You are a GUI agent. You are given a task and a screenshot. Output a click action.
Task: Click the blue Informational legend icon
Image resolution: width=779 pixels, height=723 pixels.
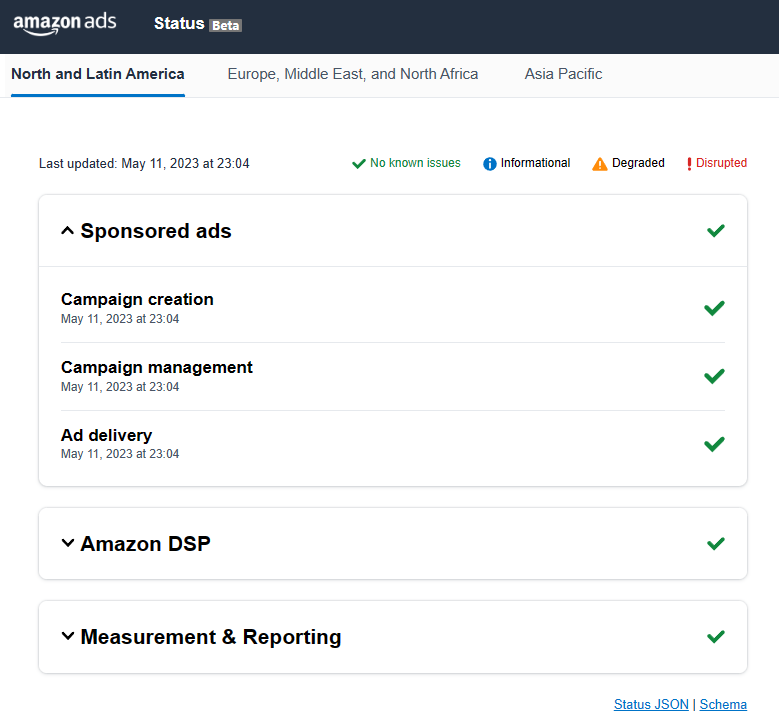(489, 163)
